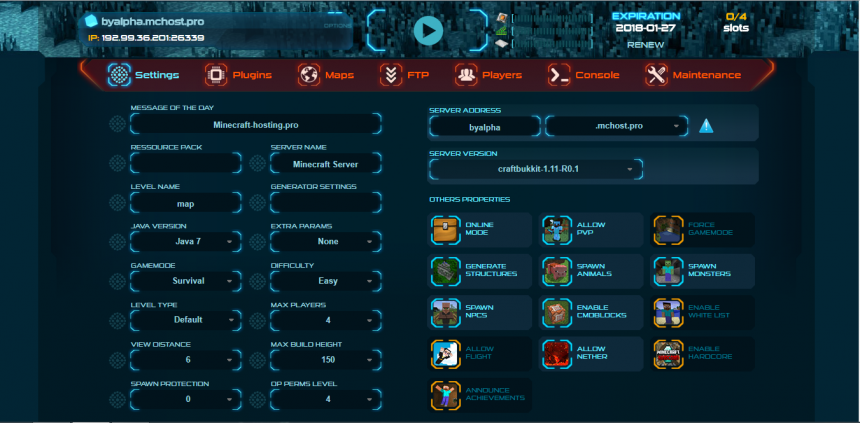Toggle Enable Cmdblocks property
Image resolution: width=860 pixels, height=423 pixels.
(x=591, y=313)
